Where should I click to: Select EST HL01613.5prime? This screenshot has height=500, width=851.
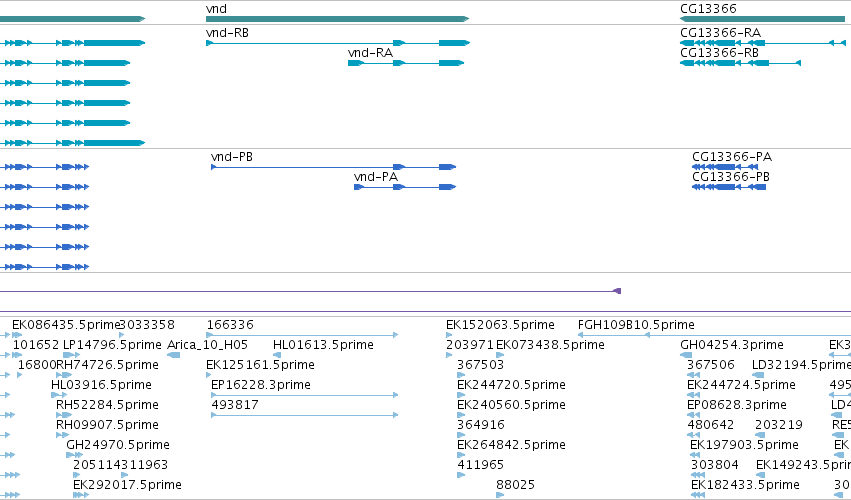click(x=323, y=345)
